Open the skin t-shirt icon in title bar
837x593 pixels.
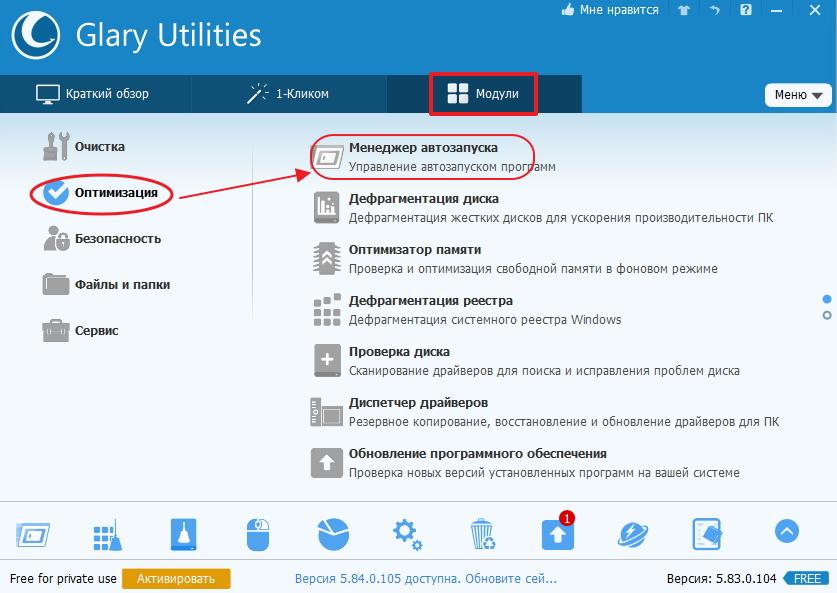click(x=684, y=10)
